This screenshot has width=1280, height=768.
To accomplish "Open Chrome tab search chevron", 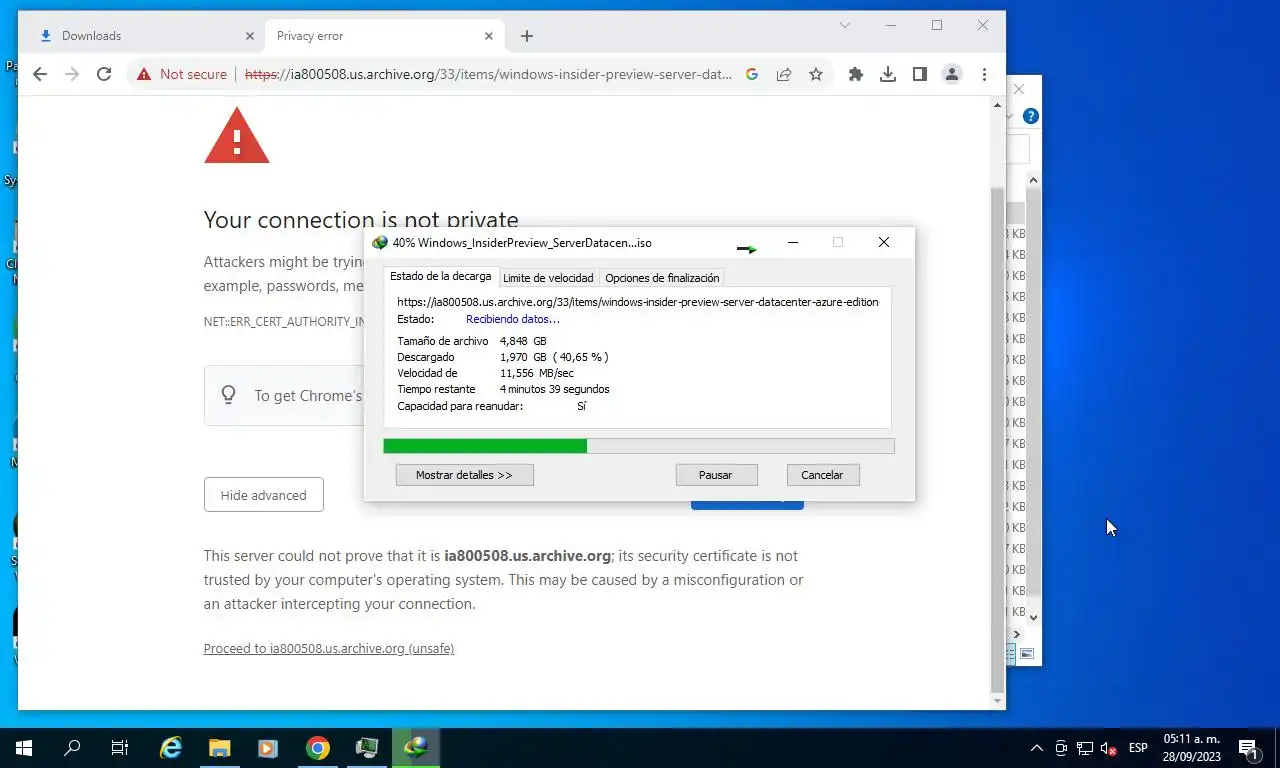I will [845, 25].
